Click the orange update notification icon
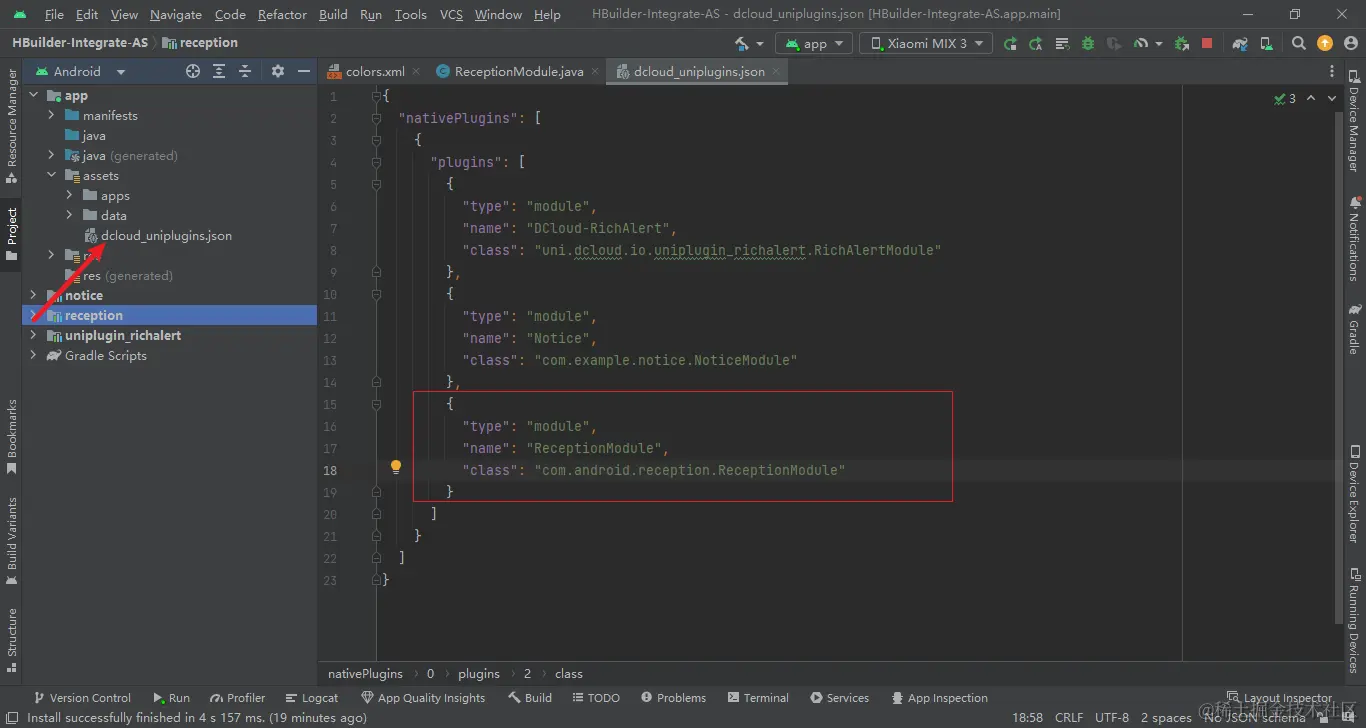 1325,43
